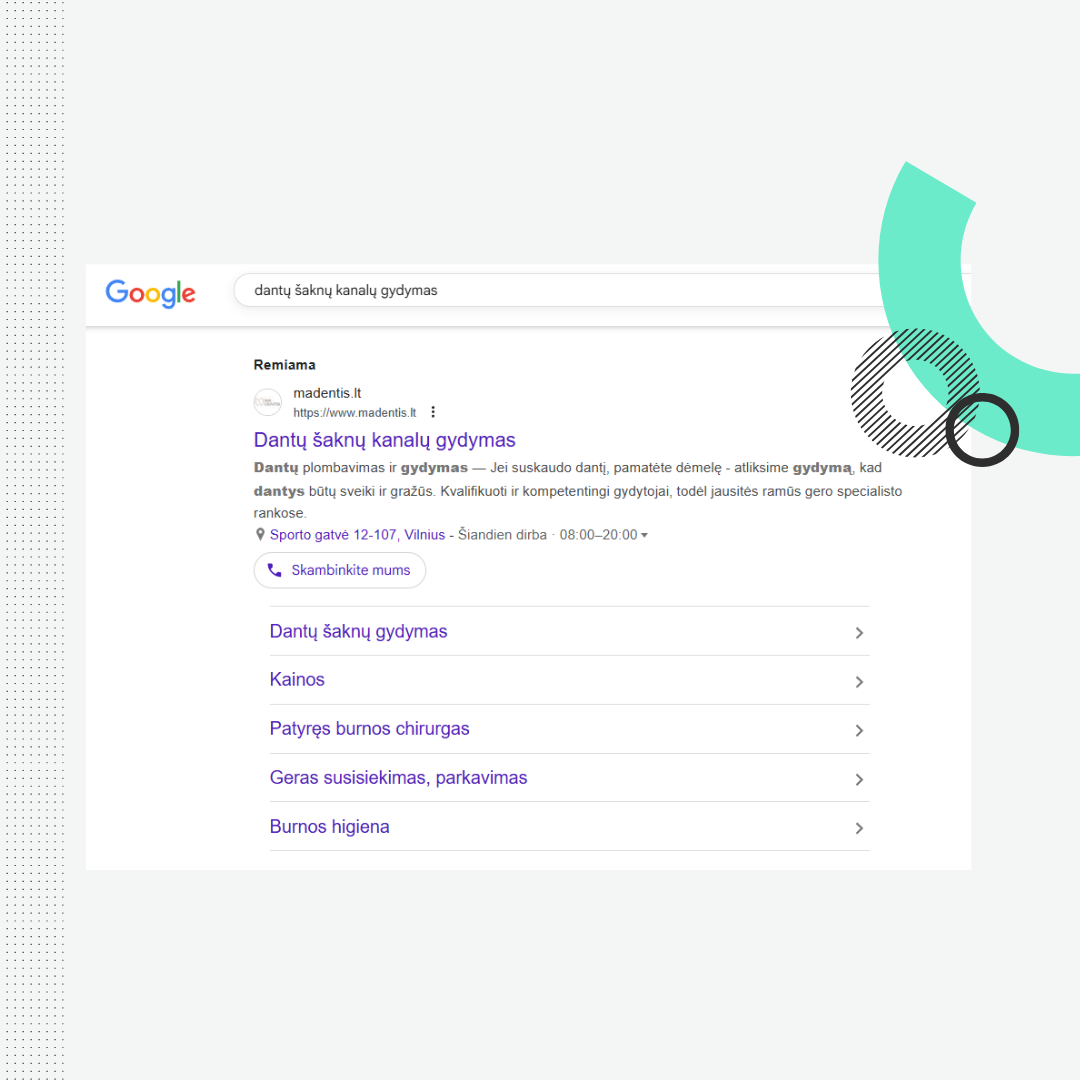
Task: Click the chevron beside Dantų šaknų gydymas
Action: pyautogui.click(x=859, y=633)
